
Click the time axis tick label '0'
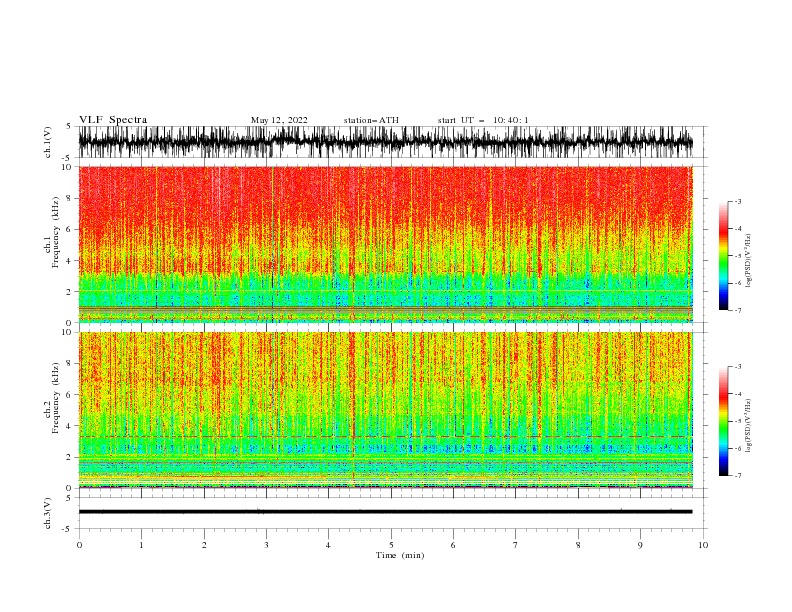(79, 545)
